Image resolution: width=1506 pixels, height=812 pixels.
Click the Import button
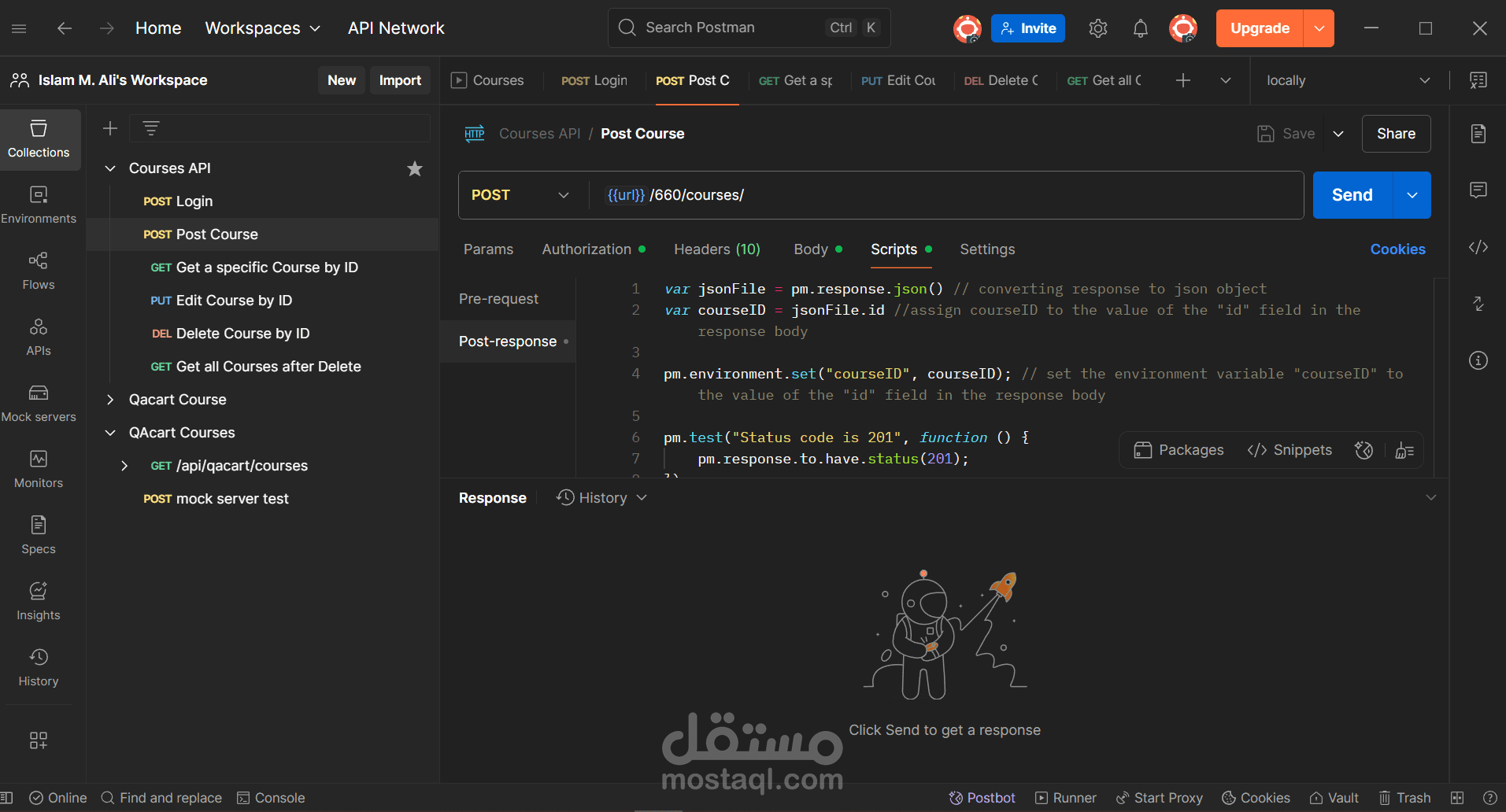[x=400, y=80]
